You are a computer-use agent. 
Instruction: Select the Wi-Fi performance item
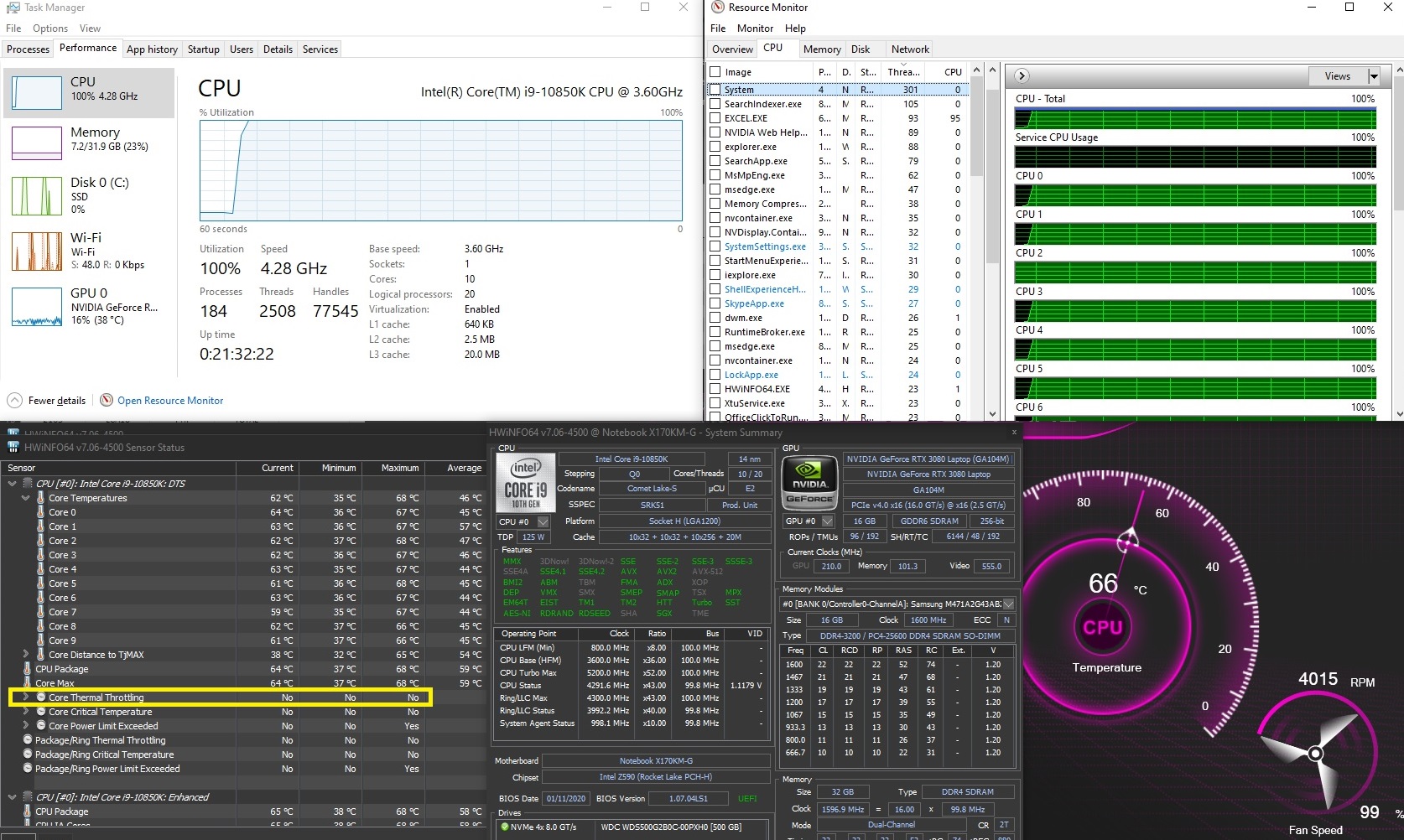click(89, 251)
